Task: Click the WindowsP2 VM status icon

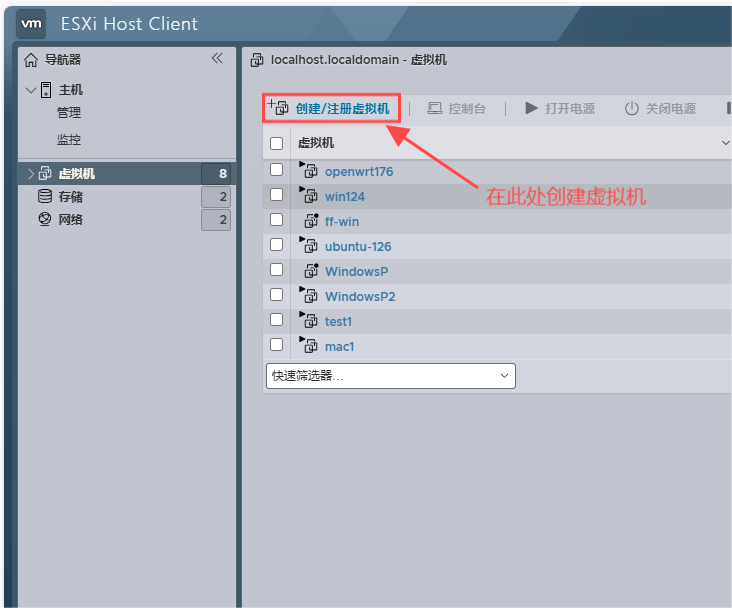Action: point(309,295)
